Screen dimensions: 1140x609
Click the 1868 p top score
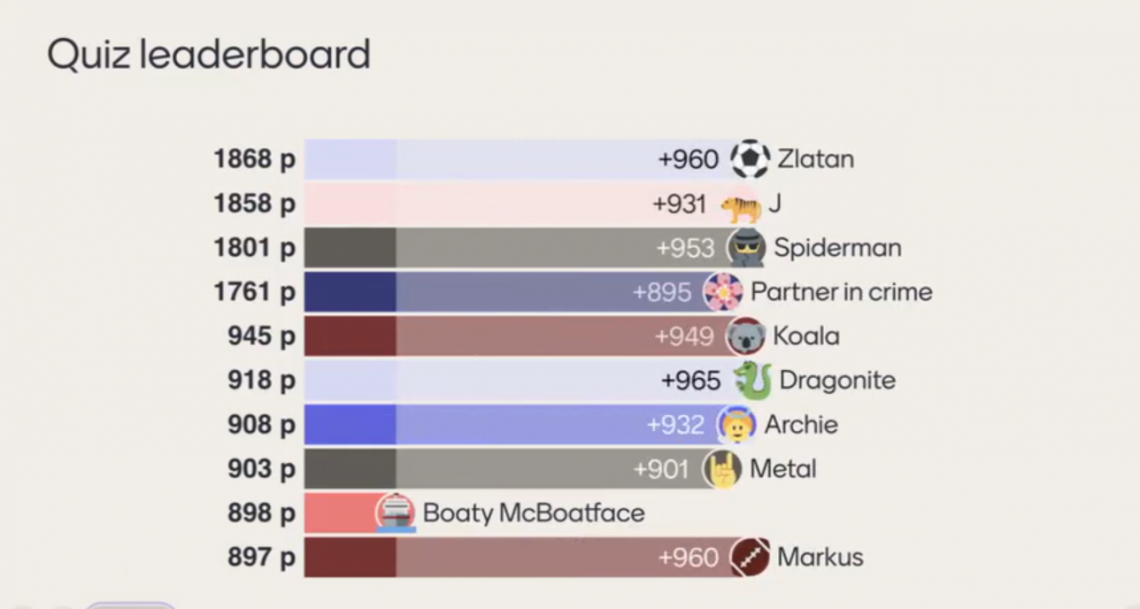pos(254,159)
